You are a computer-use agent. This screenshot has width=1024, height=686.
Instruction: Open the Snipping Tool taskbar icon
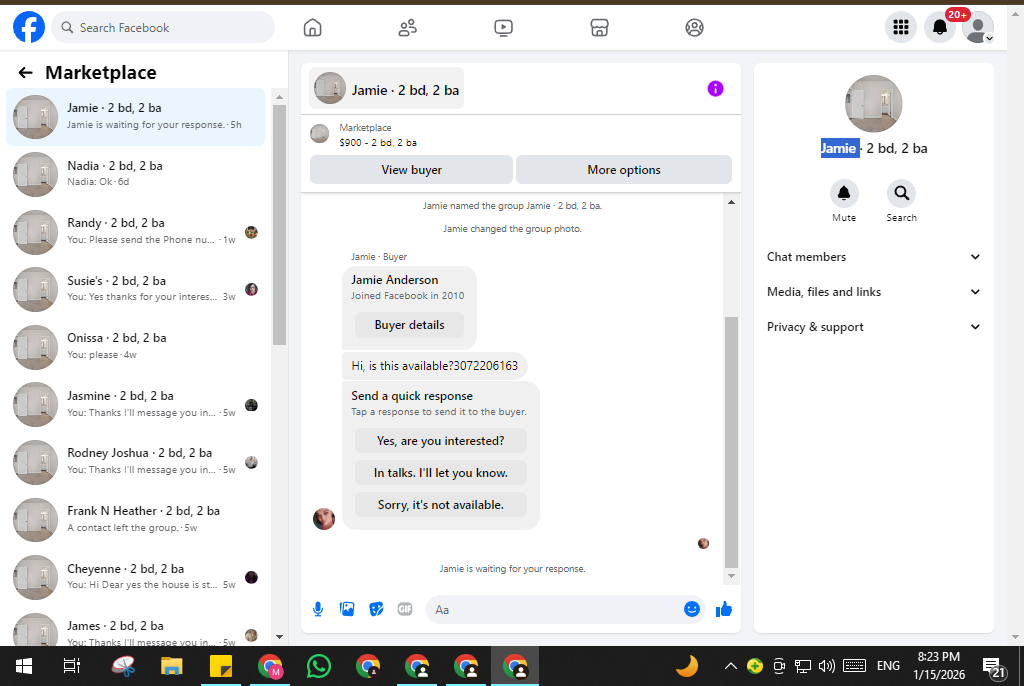(122, 666)
